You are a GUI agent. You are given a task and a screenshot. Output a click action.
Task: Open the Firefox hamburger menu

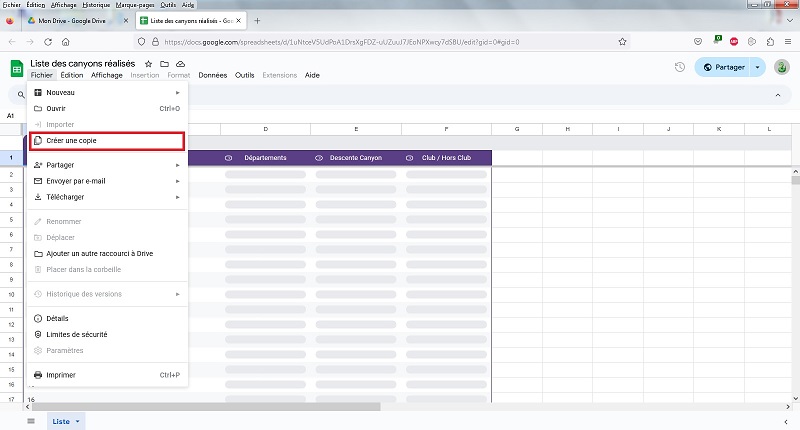tap(788, 42)
